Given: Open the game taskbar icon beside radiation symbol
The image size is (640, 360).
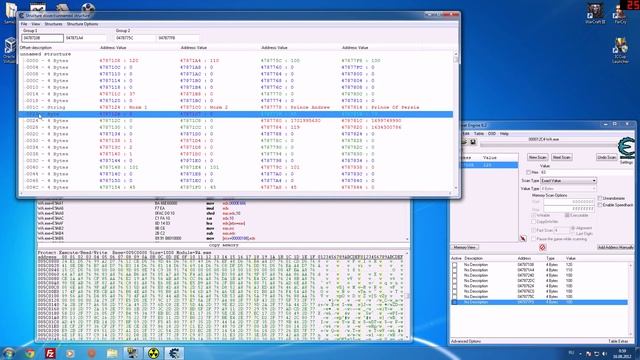Looking at the screenshot, I should point(132,353).
